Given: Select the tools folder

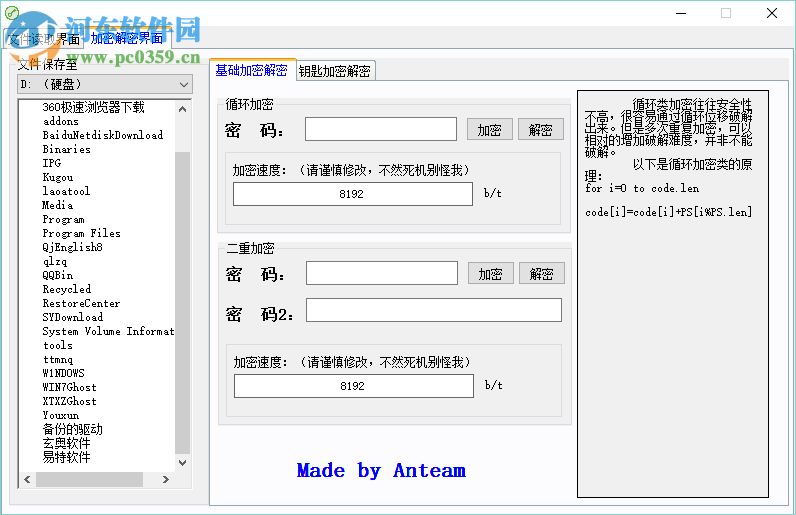Looking at the screenshot, I should pyautogui.click(x=58, y=345).
